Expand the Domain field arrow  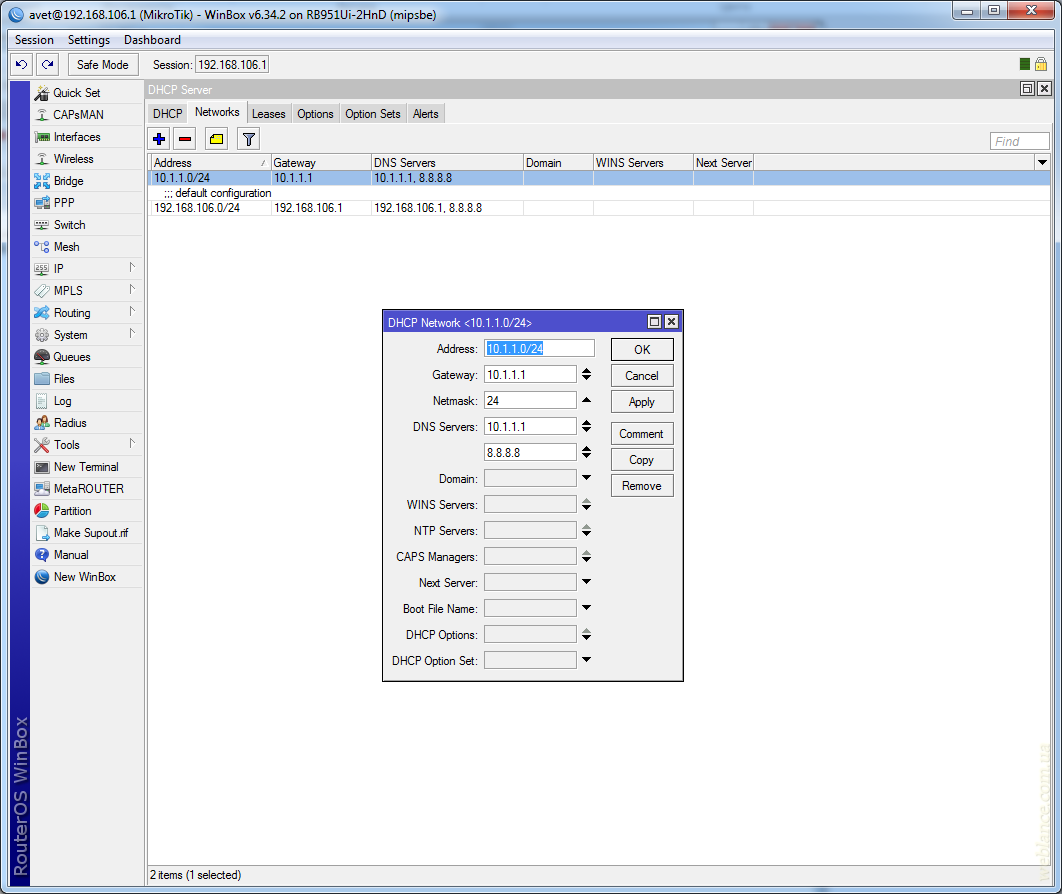coord(587,478)
